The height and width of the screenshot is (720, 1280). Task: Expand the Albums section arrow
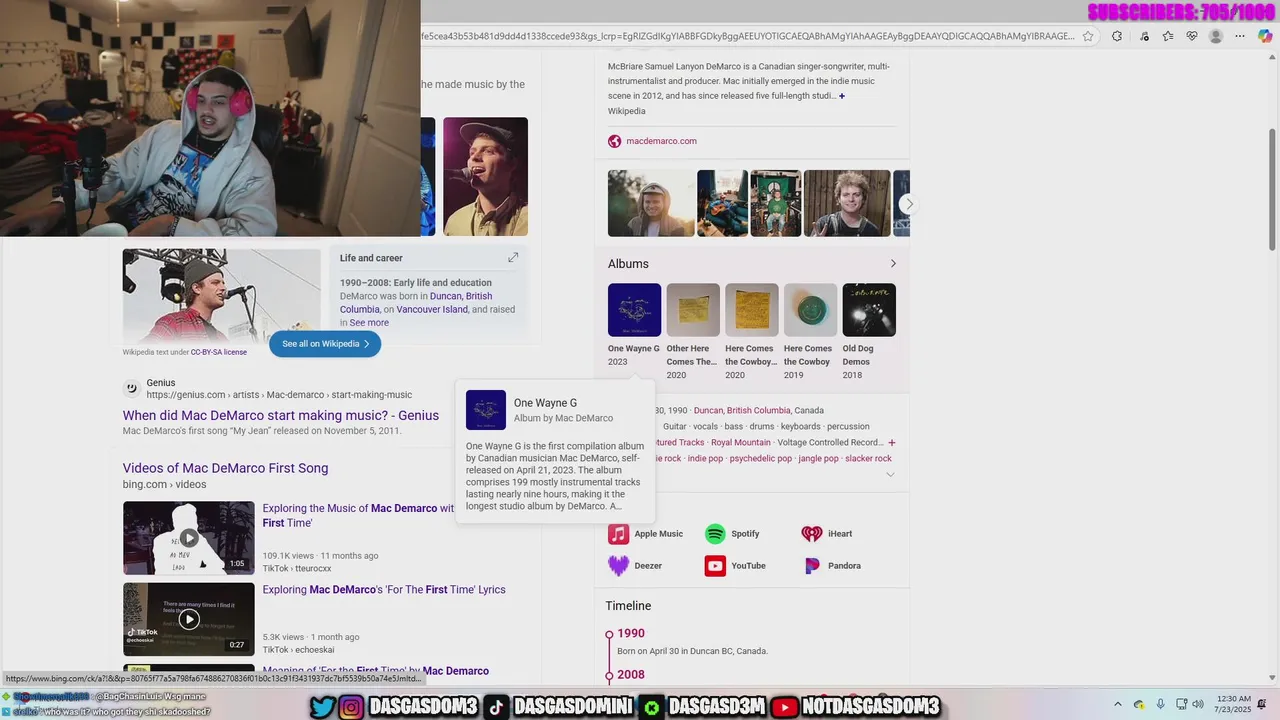click(x=893, y=264)
